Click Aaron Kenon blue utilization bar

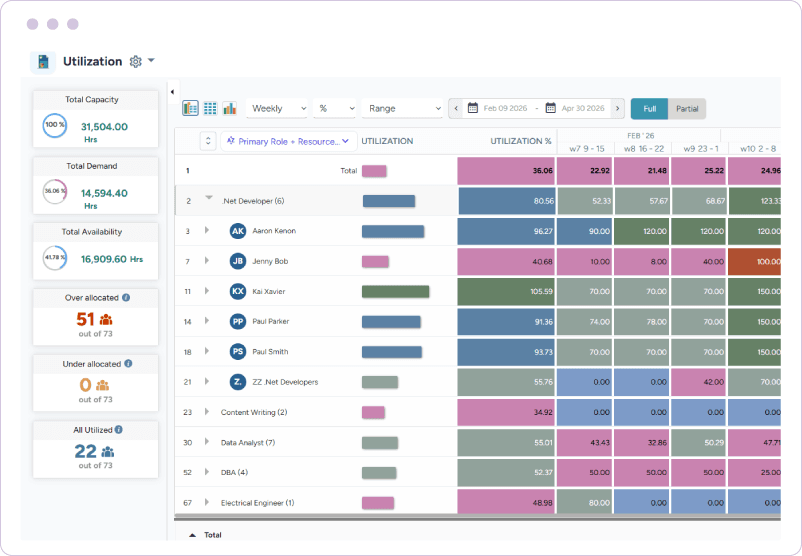393,231
